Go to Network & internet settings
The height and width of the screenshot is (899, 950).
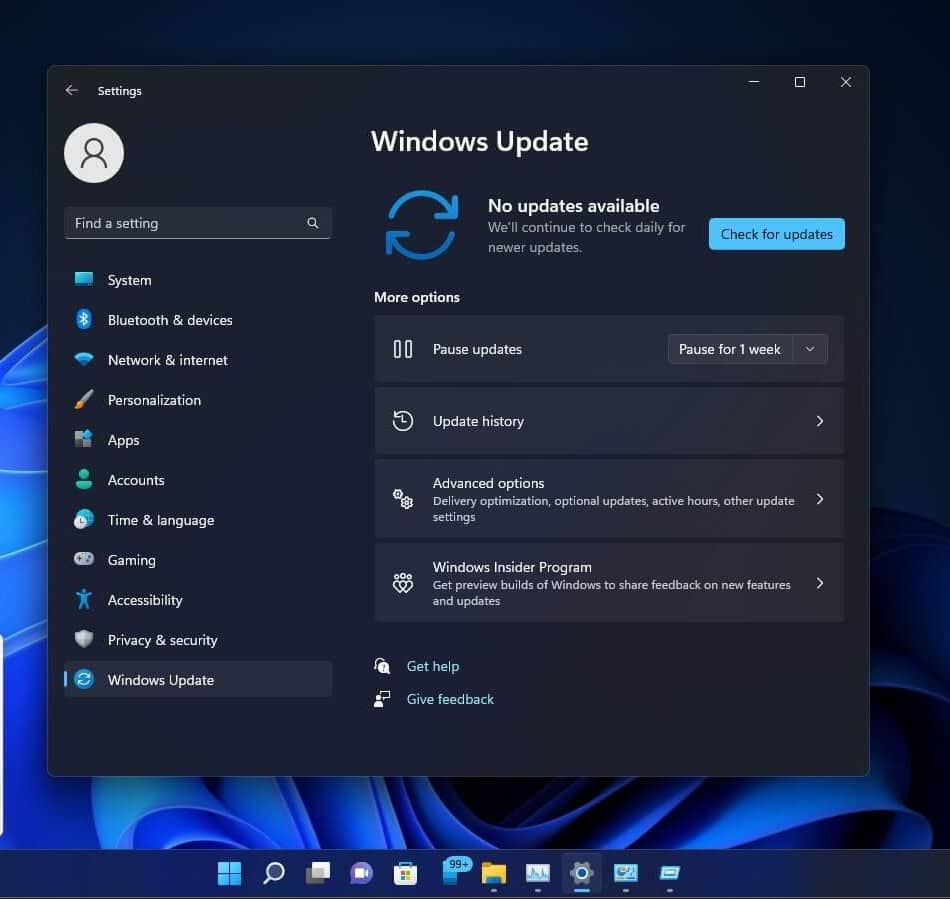click(198, 360)
